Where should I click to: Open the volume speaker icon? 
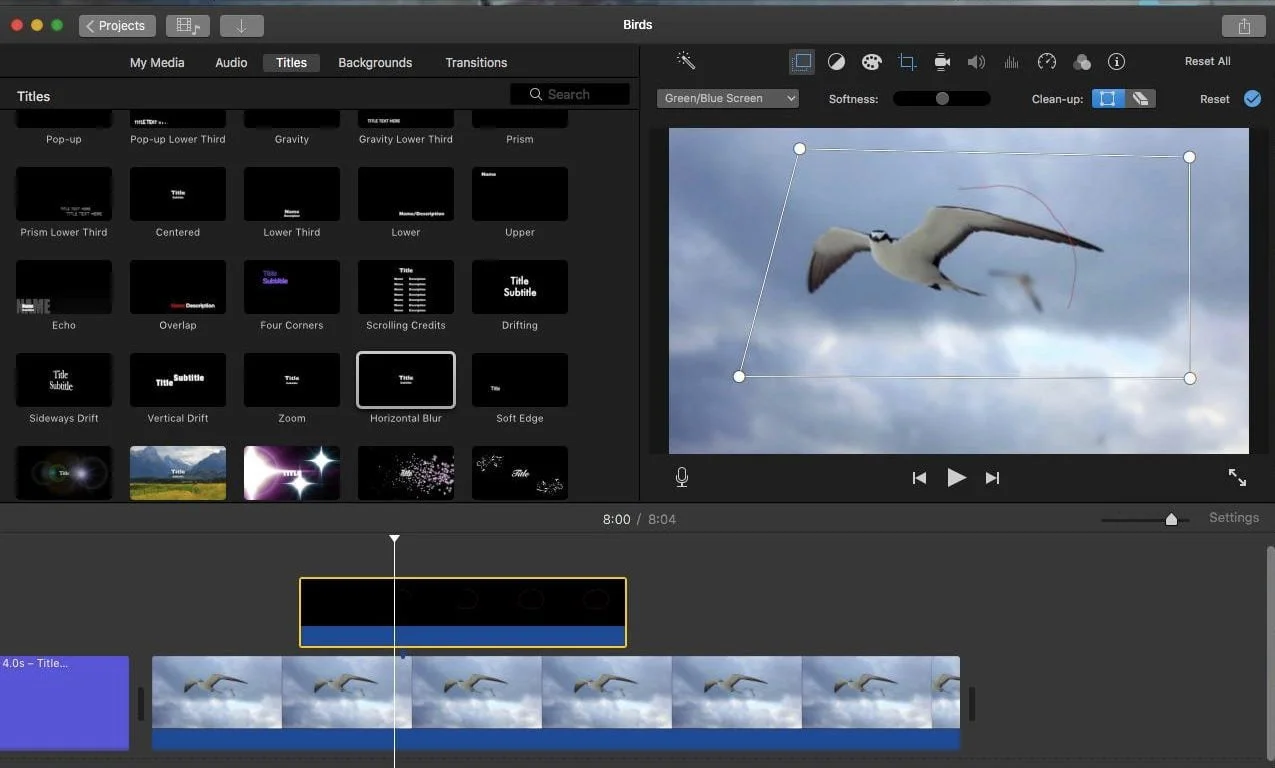point(976,62)
